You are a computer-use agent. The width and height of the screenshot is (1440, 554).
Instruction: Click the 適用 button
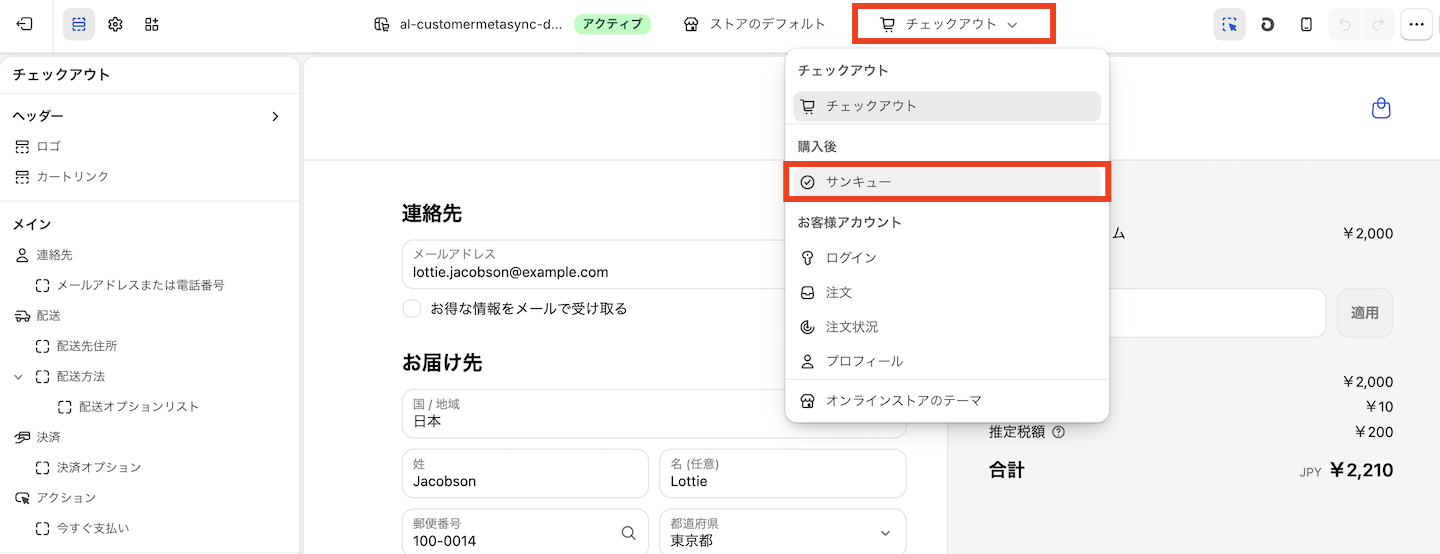point(1365,313)
